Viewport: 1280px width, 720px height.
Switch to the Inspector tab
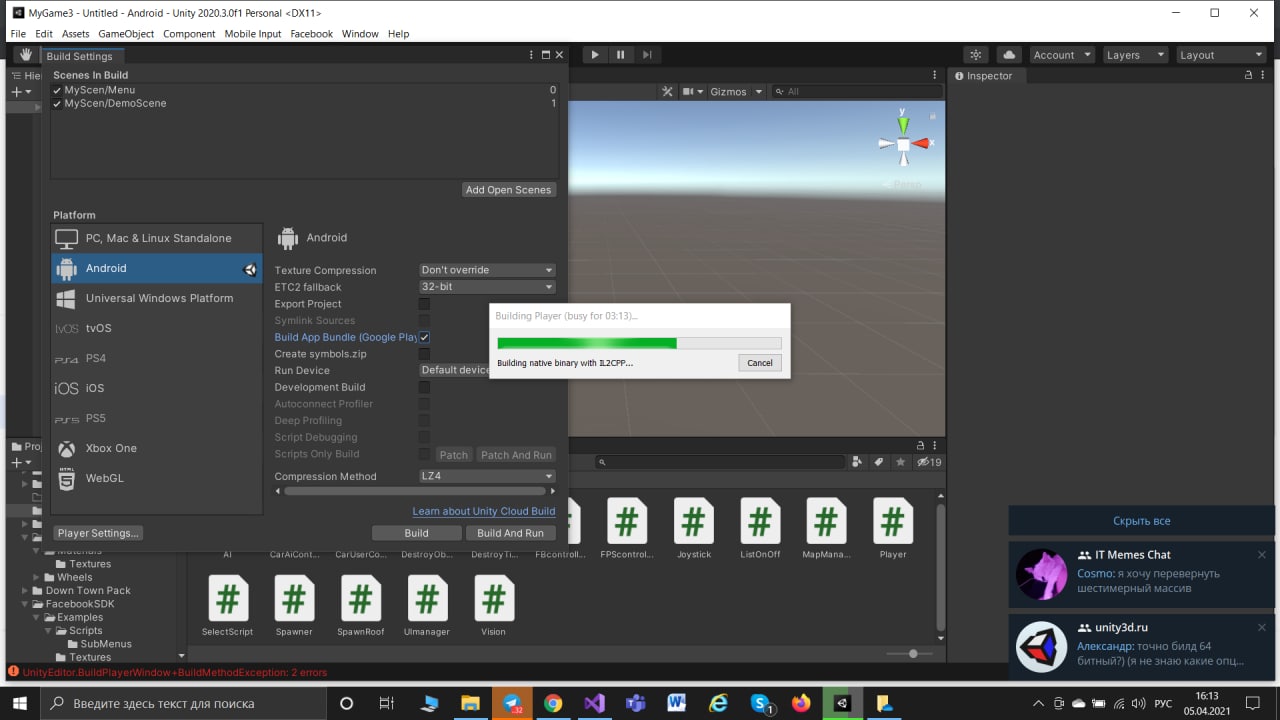pyautogui.click(x=984, y=76)
